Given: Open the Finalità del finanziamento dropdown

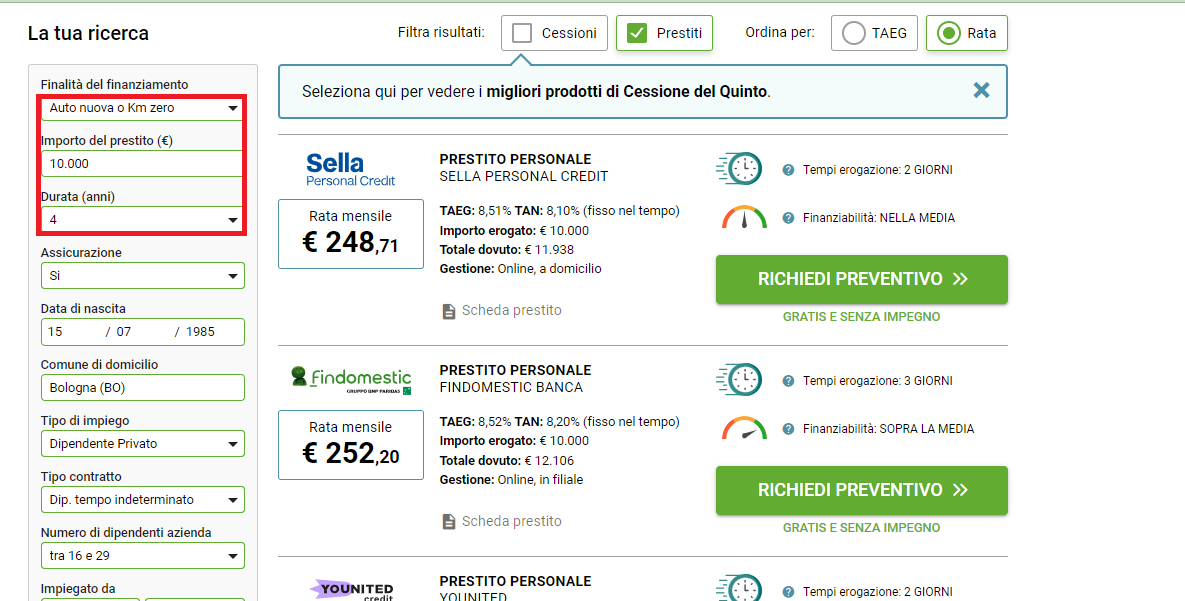Looking at the screenshot, I should tap(143, 108).
